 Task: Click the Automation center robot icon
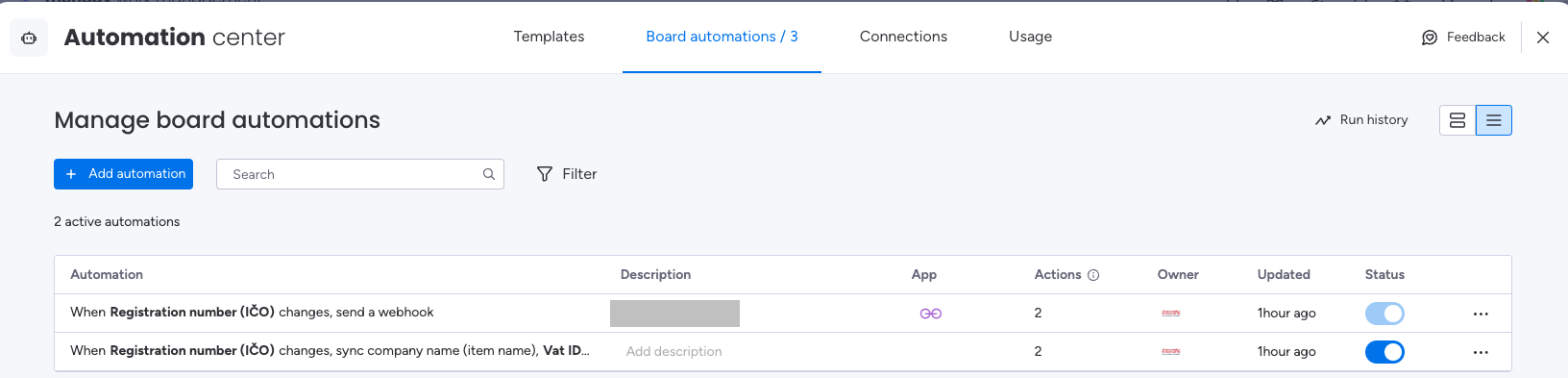(29, 38)
